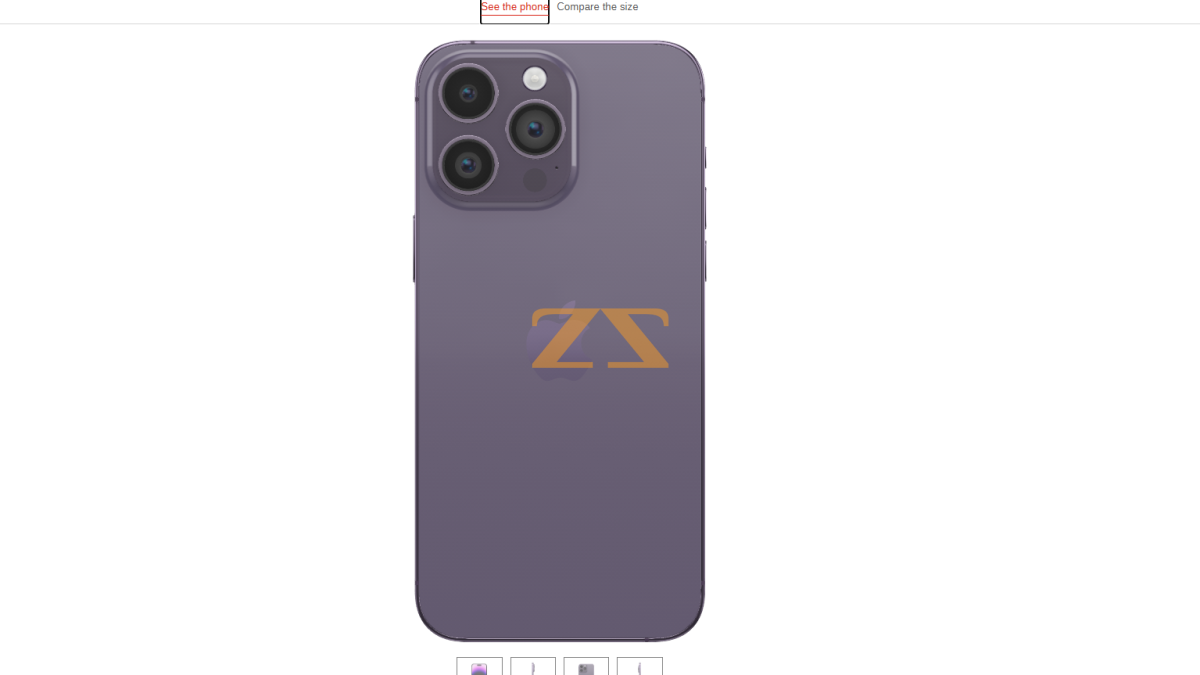Screen dimensions: 1200x675
Task: Select the right side profile thumbnail
Action: (x=640, y=666)
